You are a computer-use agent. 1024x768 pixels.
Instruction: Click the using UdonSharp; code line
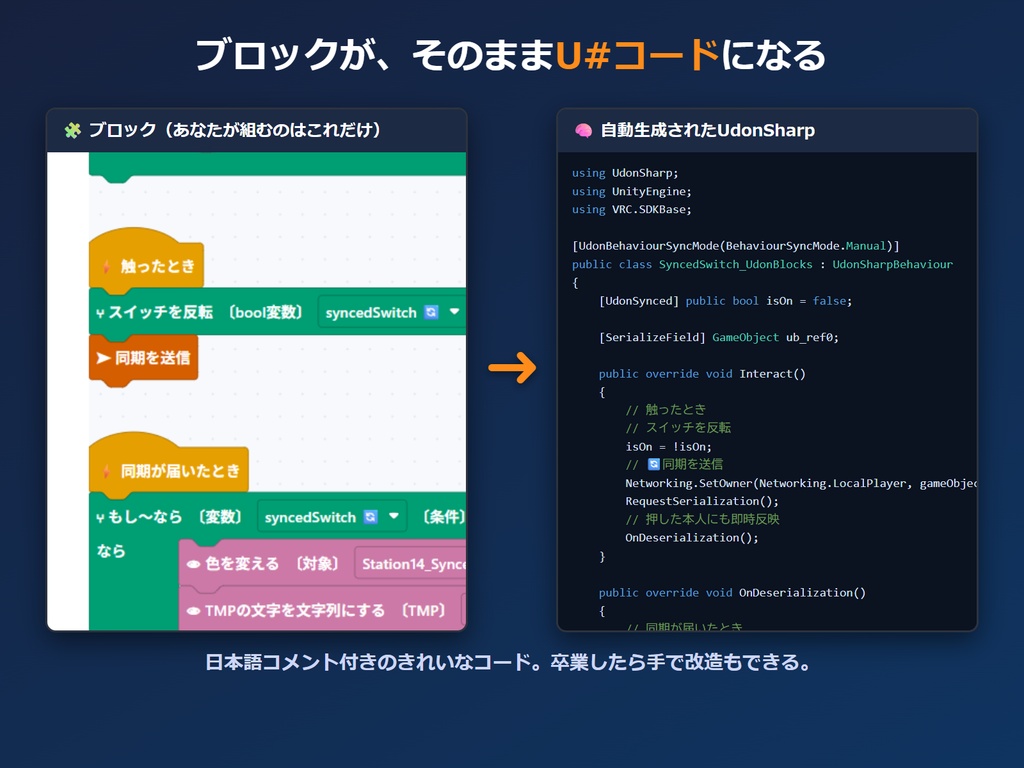[x=625, y=173]
